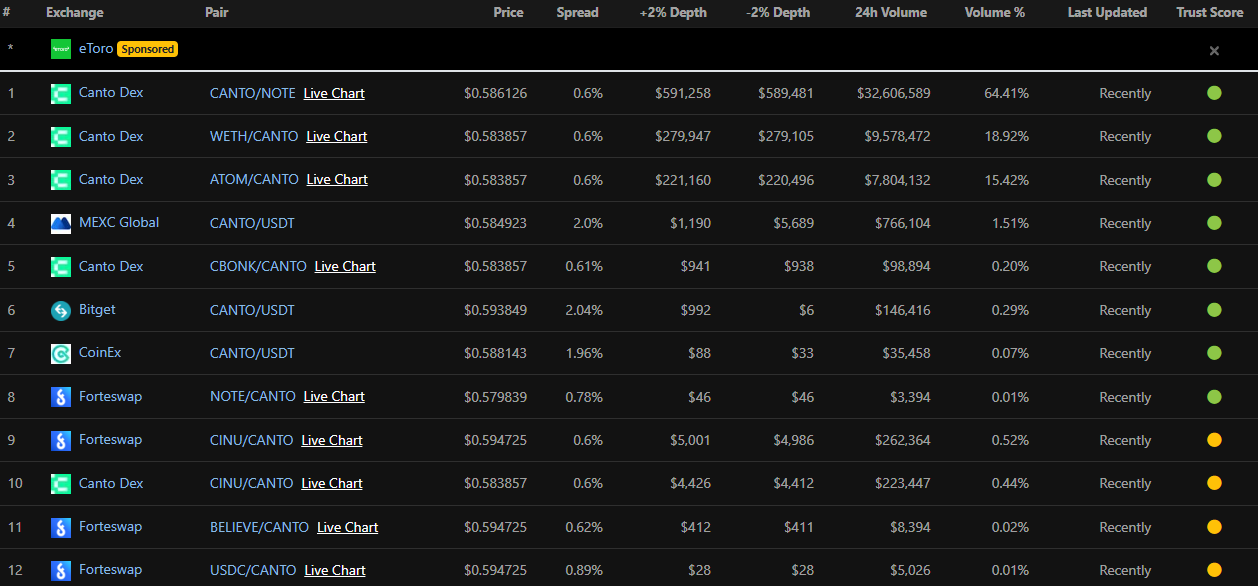Open CANTO/USDT pair on CoinEx
Viewport: 1258px width, 586px height.
tap(252, 353)
